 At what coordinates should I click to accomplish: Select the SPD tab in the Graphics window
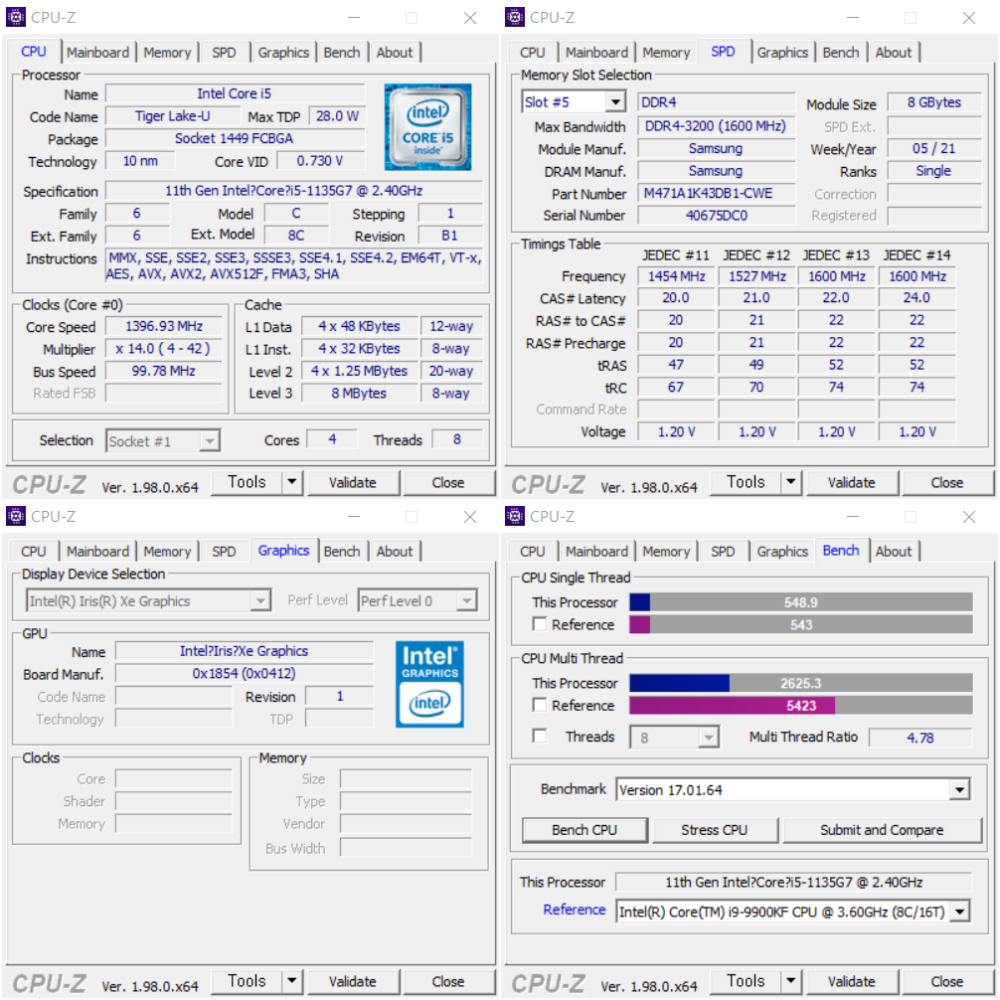(224, 551)
